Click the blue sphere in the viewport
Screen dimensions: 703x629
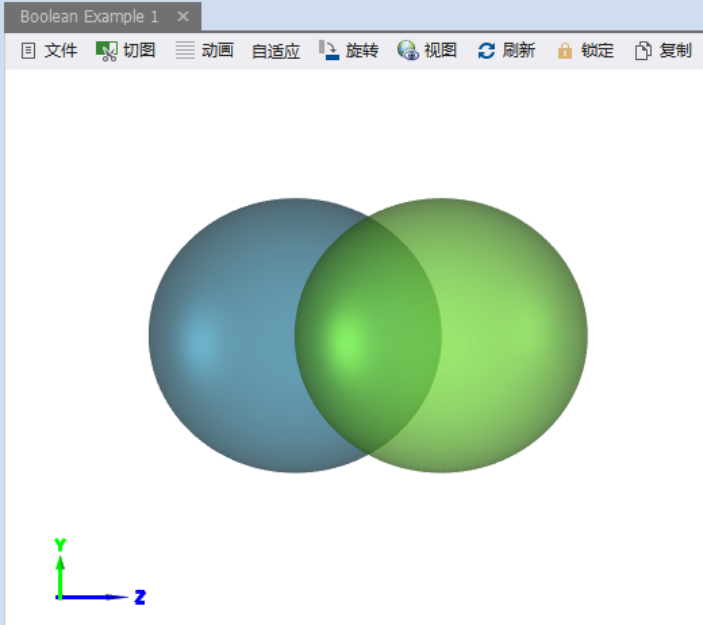tap(224, 335)
